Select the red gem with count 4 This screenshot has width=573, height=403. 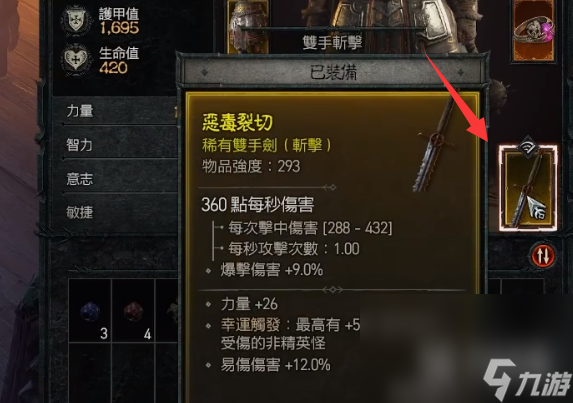click(133, 311)
